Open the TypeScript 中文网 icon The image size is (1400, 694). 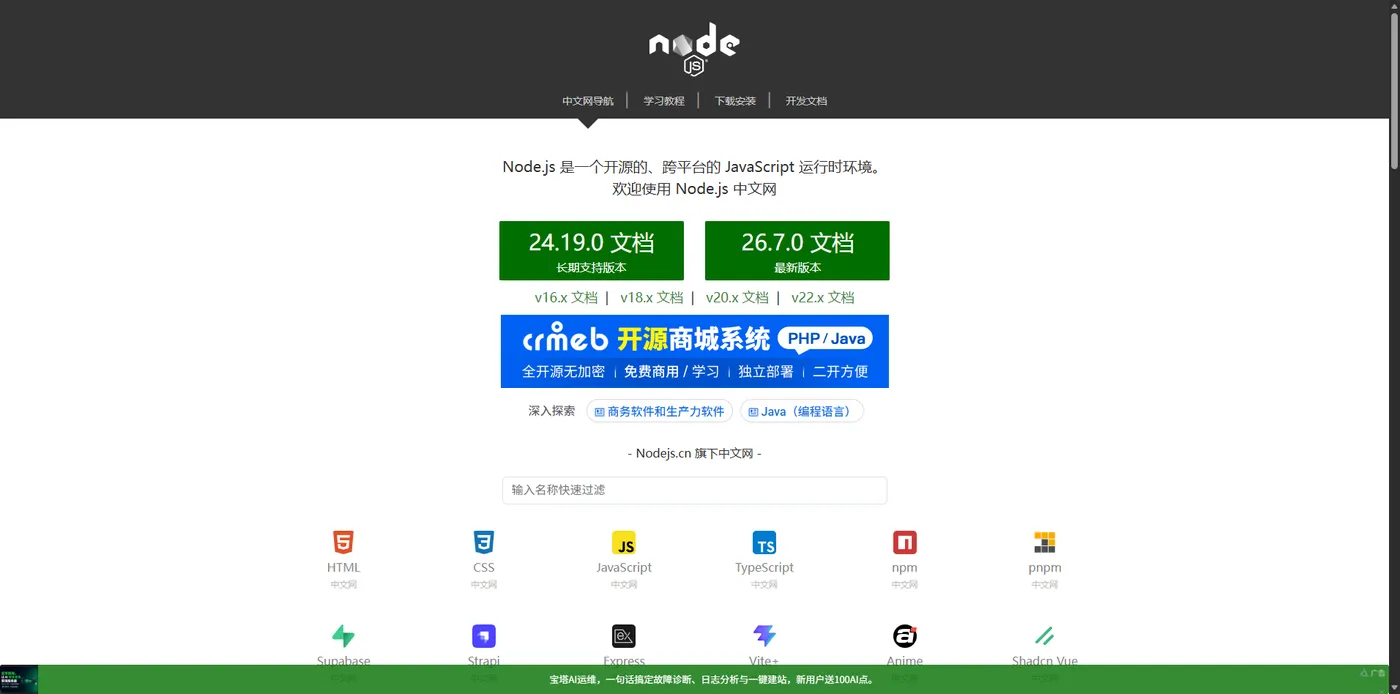pyautogui.click(x=764, y=543)
